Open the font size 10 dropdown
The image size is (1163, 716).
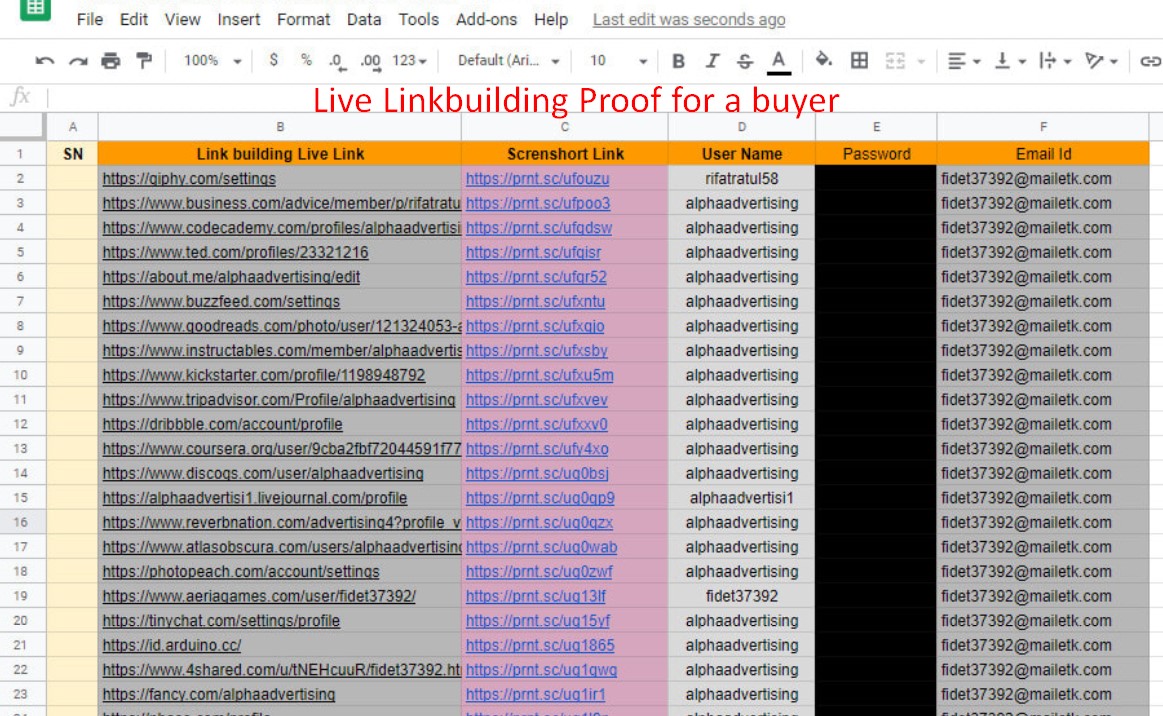[618, 61]
